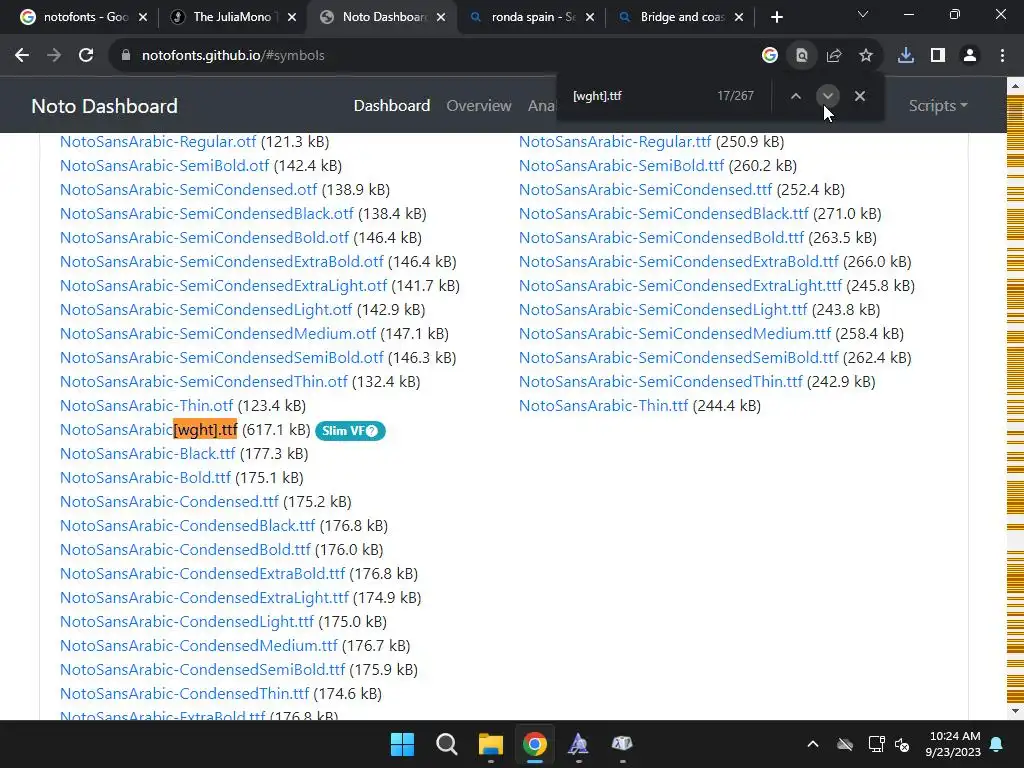Close the Bridge and coast tab

click(x=739, y=18)
